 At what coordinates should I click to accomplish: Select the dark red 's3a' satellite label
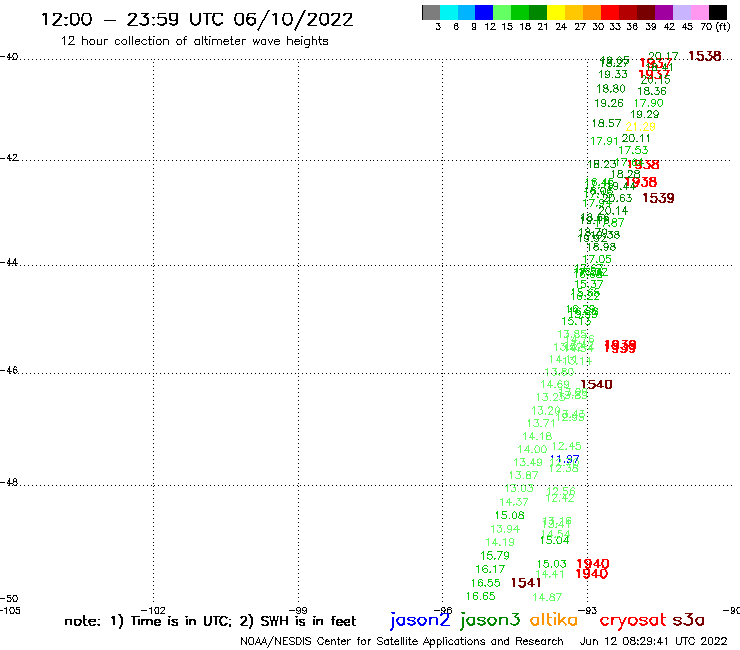(x=689, y=620)
